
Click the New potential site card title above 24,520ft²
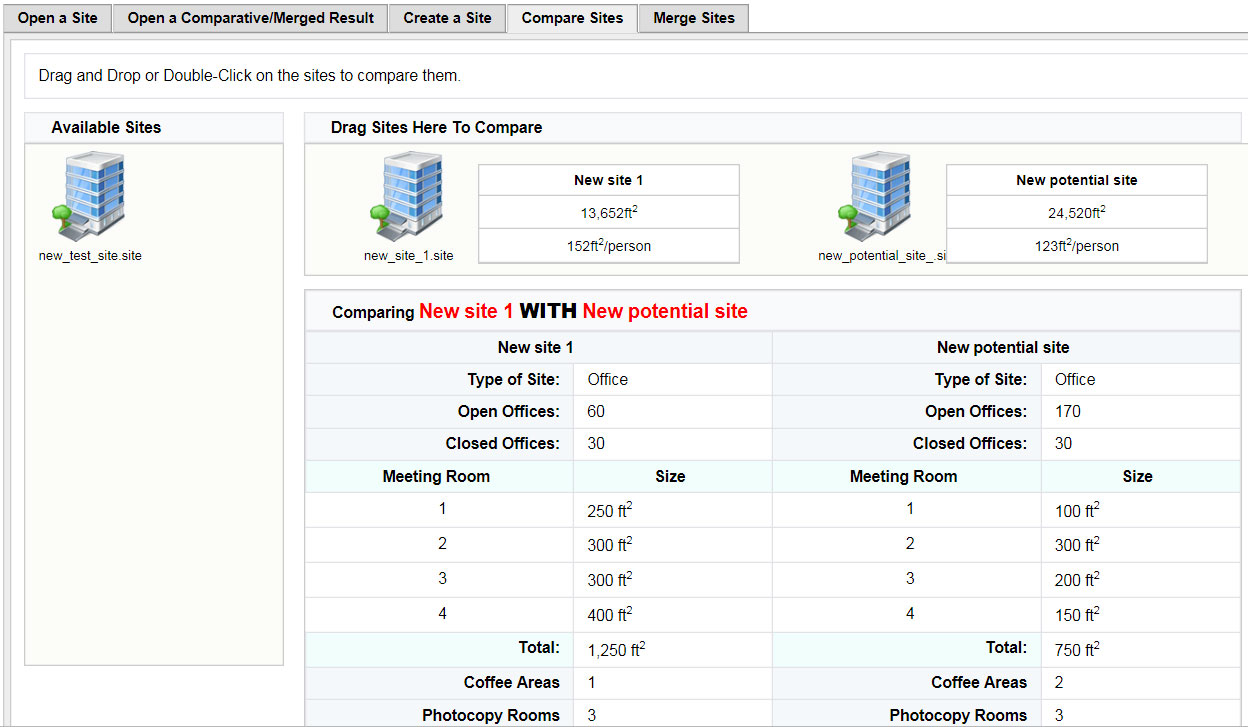(1076, 180)
